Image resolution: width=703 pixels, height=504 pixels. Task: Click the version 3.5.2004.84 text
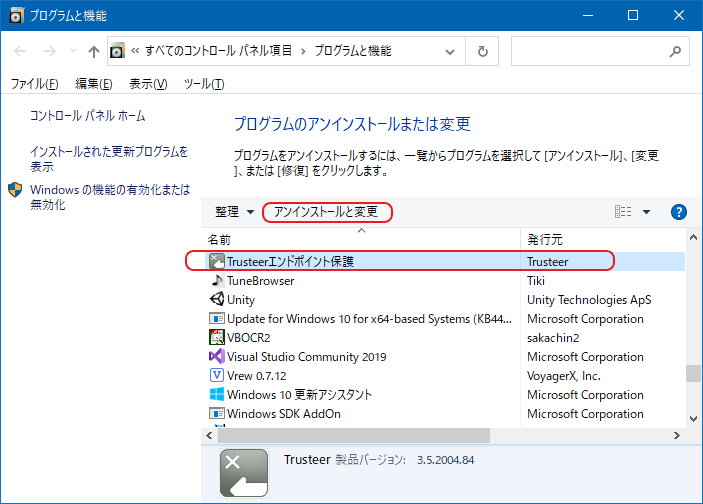click(445, 460)
